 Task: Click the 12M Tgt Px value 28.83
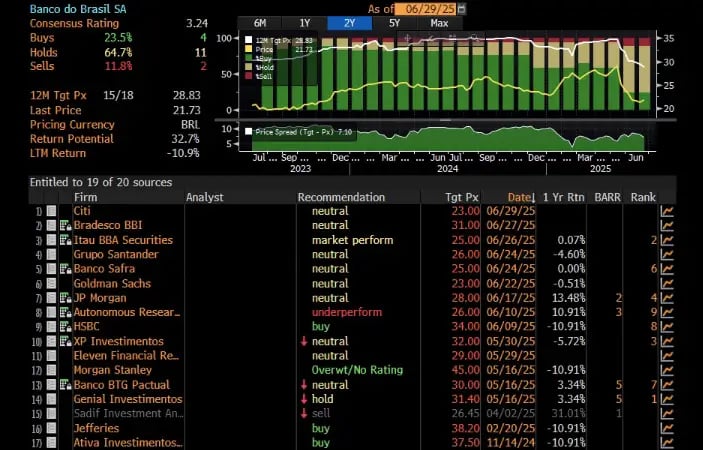coord(187,95)
